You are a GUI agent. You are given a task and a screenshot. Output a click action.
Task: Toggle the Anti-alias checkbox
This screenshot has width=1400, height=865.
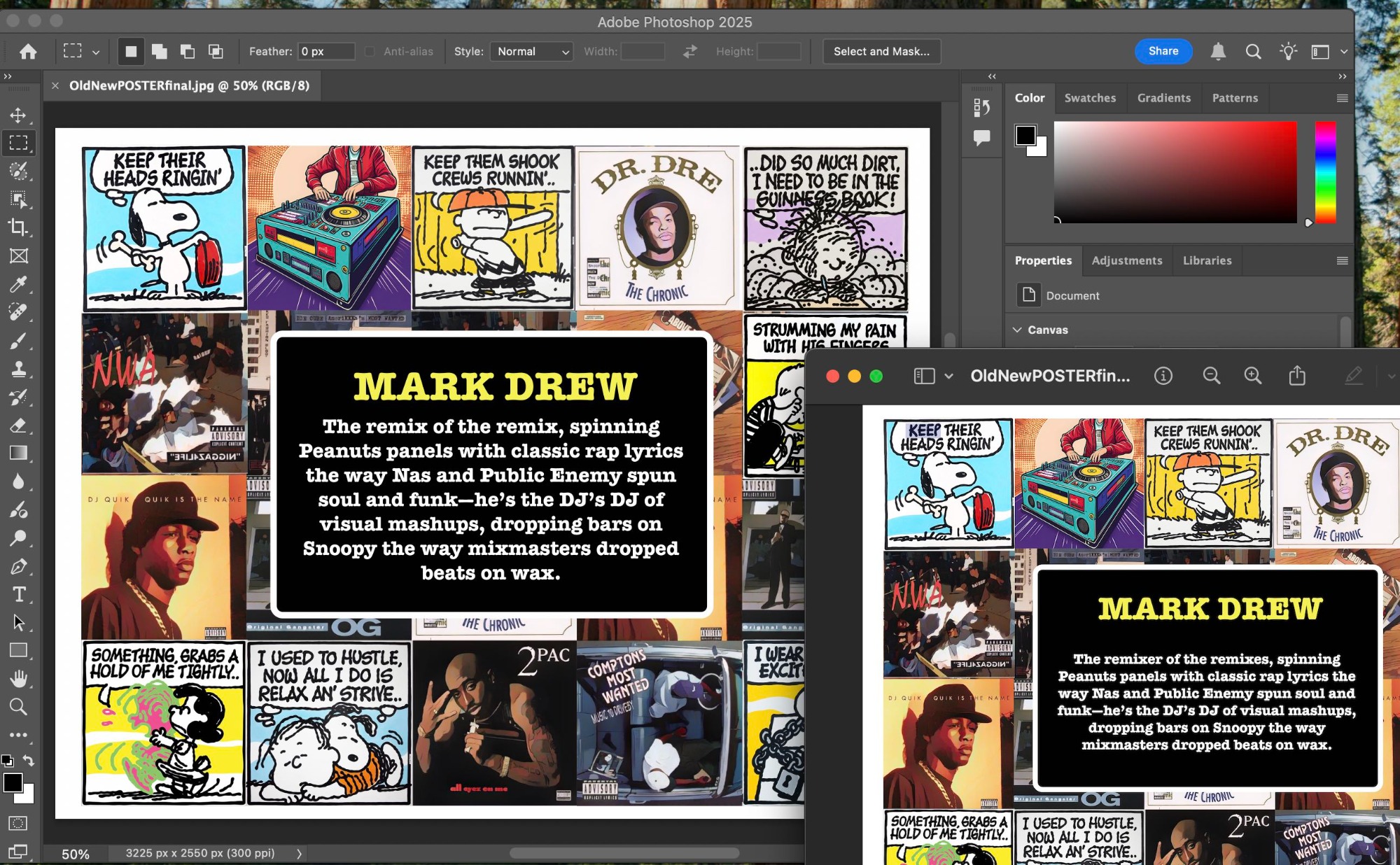pos(370,51)
